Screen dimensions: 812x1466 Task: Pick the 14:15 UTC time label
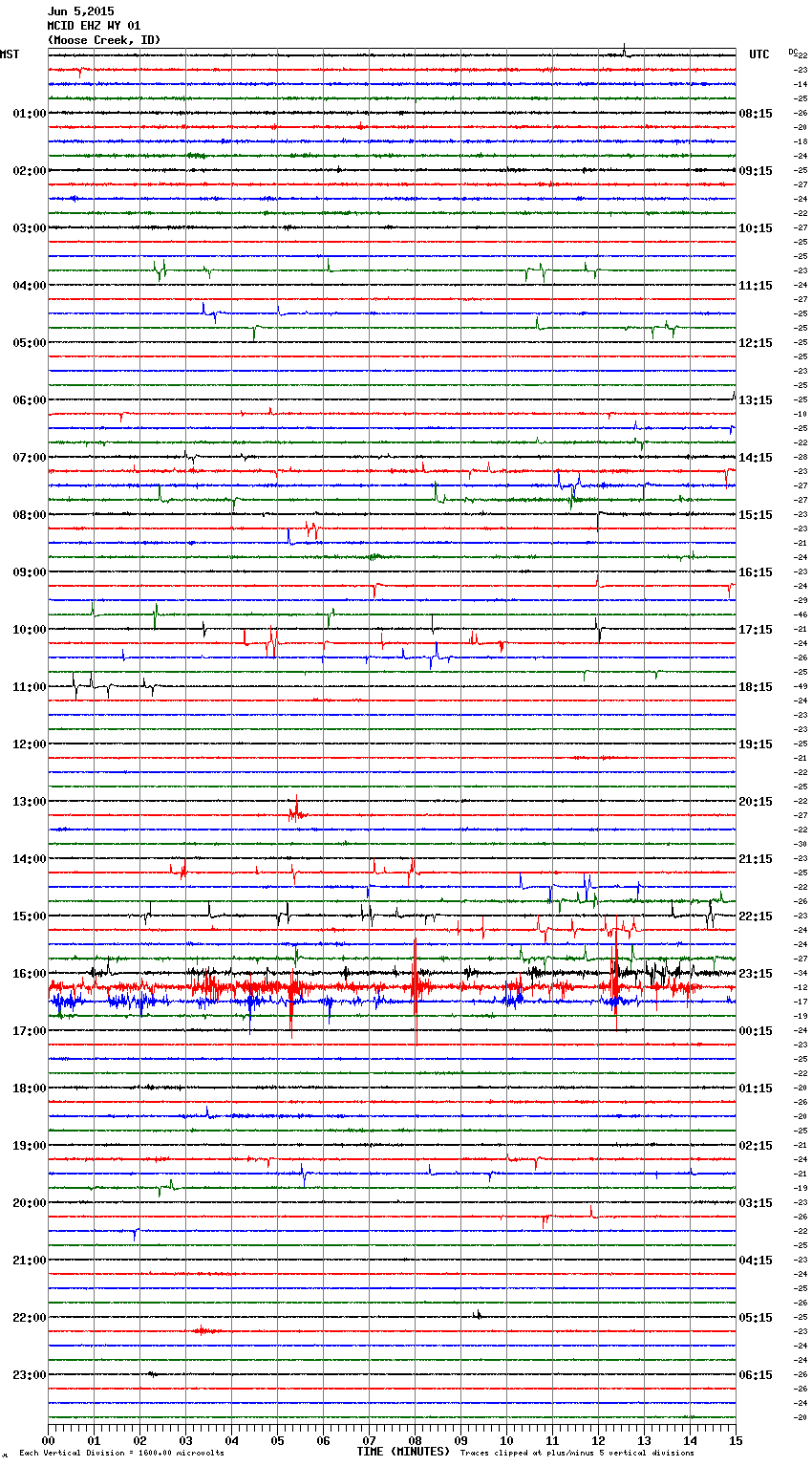756,458
